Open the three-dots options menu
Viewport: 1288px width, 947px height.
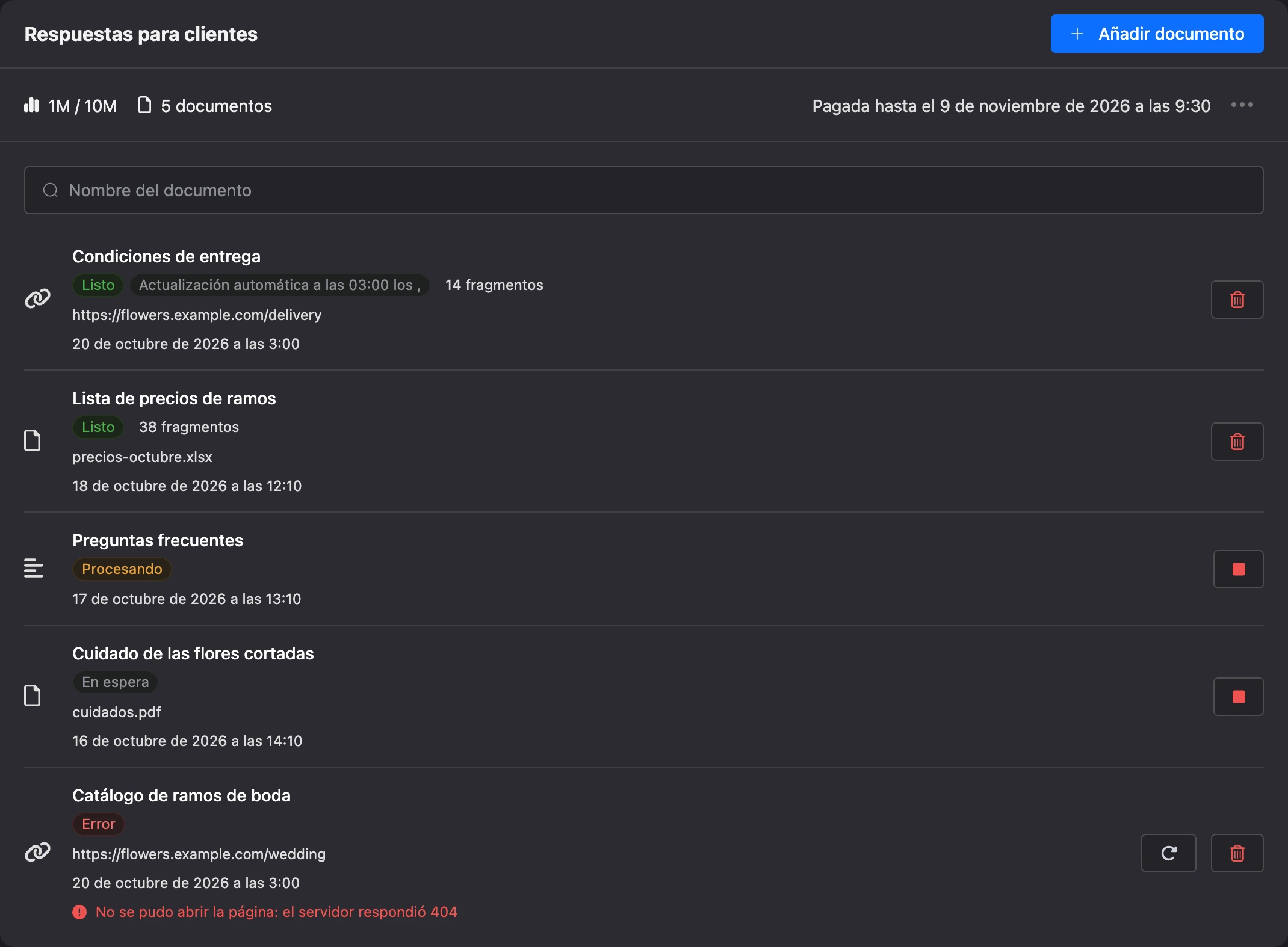click(x=1242, y=105)
